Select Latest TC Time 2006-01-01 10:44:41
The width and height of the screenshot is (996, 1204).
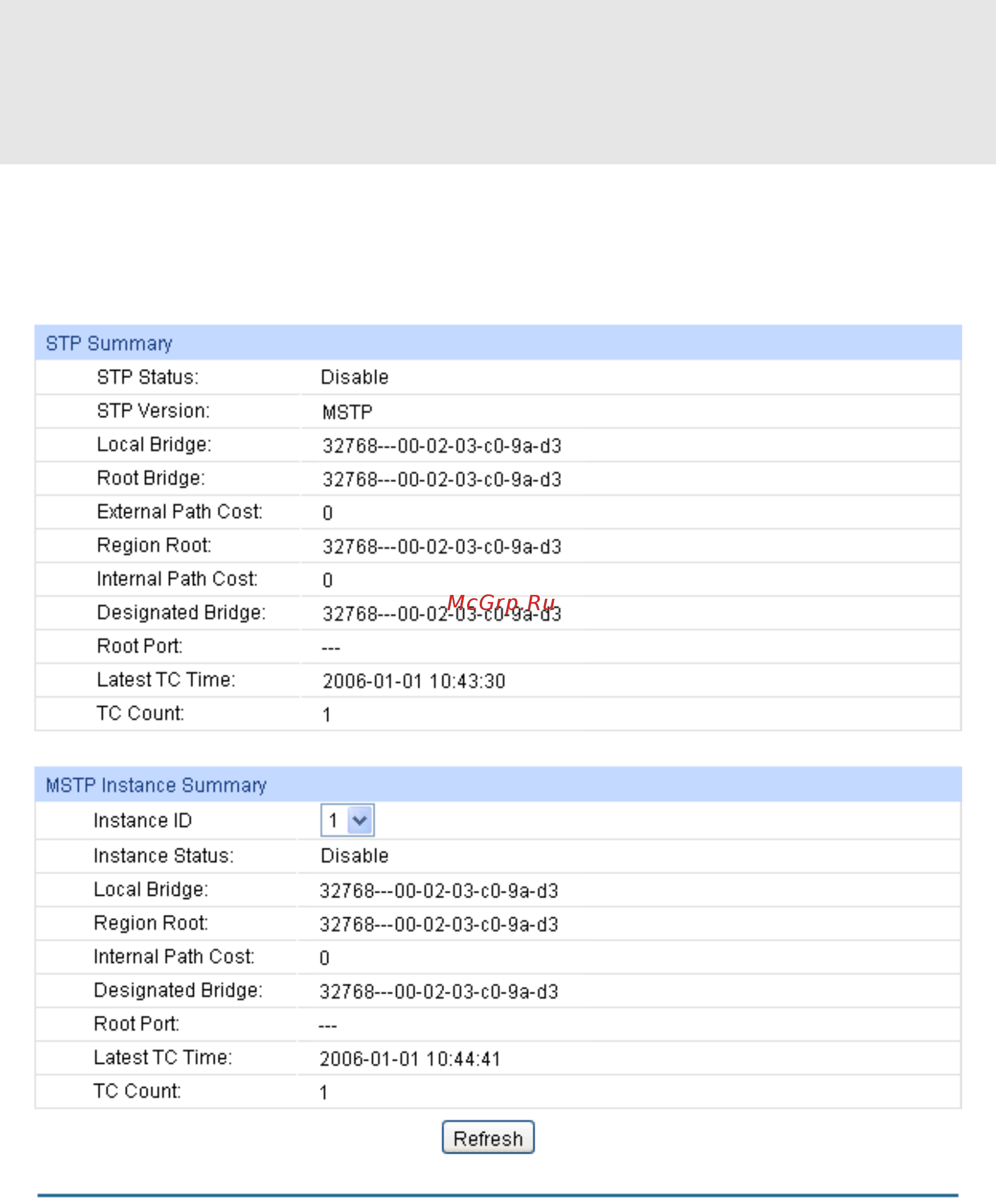coord(410,1059)
